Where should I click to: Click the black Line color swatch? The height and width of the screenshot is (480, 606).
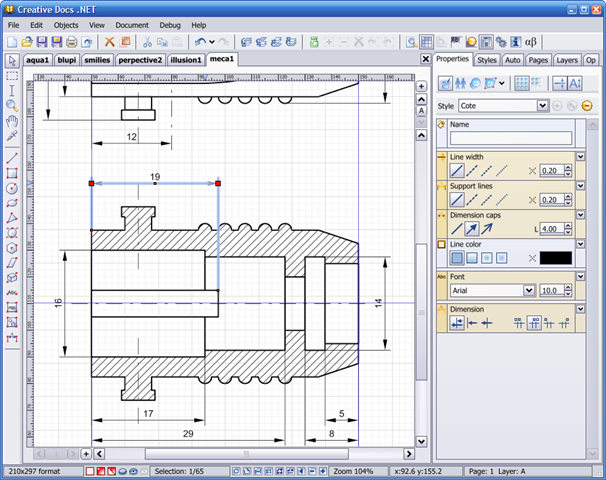(x=555, y=258)
